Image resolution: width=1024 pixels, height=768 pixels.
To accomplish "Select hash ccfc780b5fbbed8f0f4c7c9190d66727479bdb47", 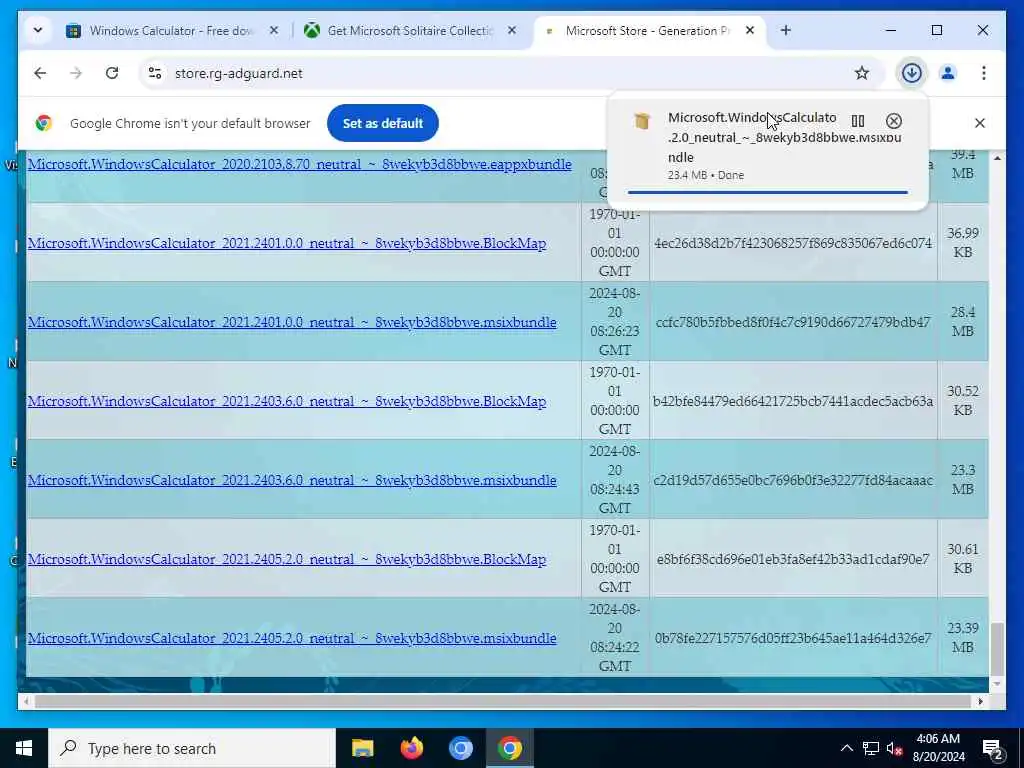I will 793,322.
